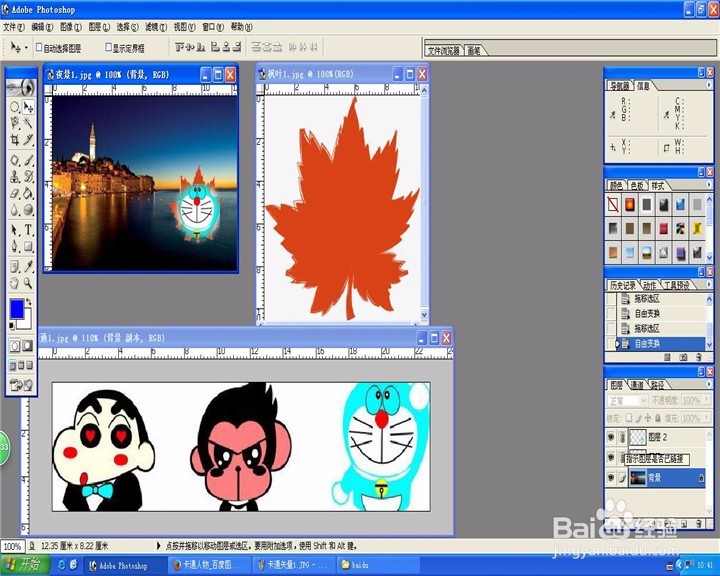Select the History Brush tool
Screen dimensions: 720x576
(x=28, y=176)
